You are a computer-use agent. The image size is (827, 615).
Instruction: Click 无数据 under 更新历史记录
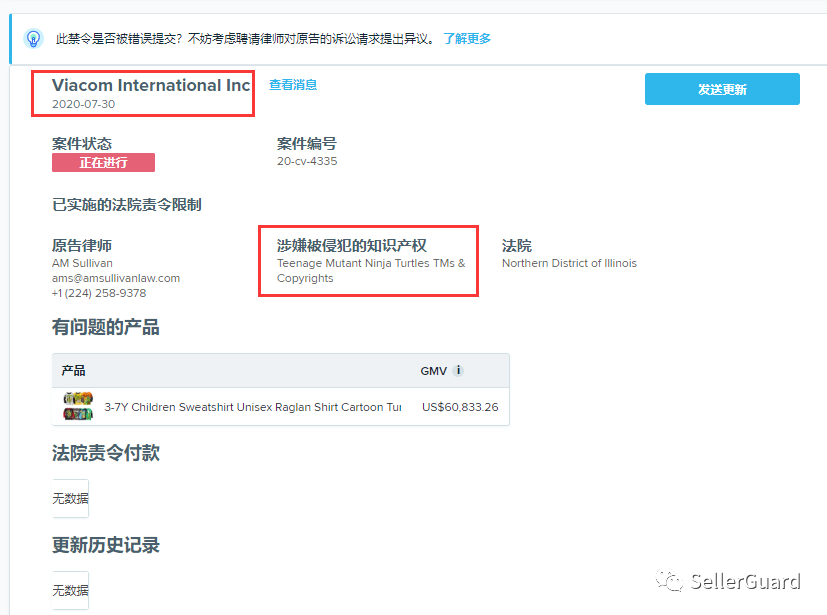point(69,589)
